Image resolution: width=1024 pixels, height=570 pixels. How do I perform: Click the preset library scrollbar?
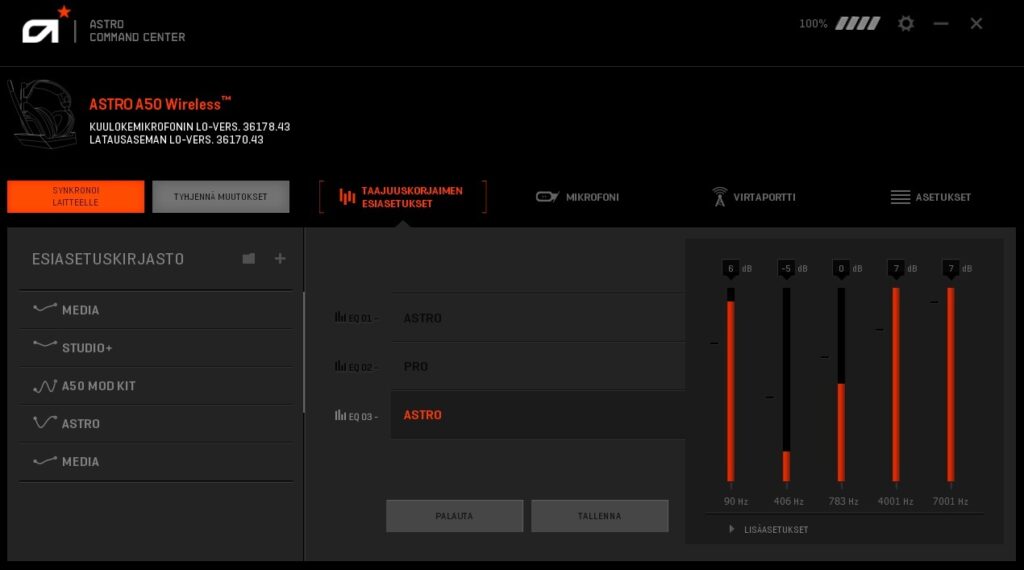304,353
